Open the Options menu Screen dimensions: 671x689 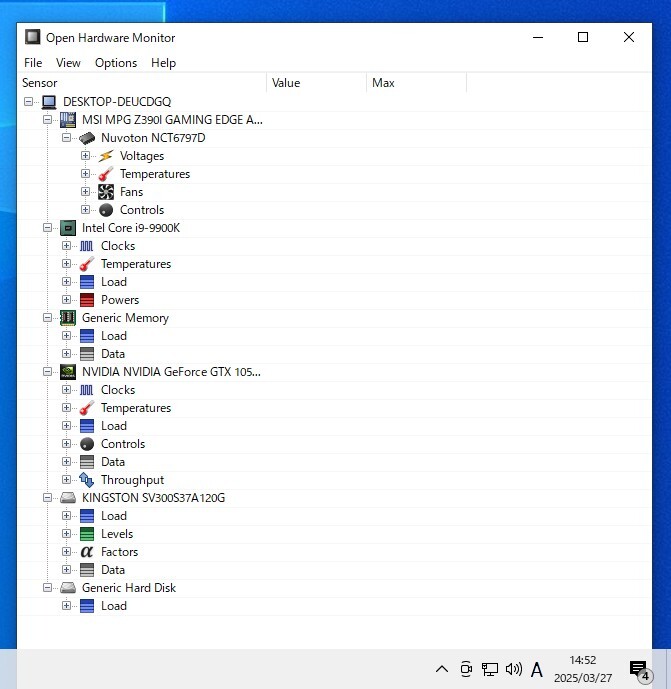(116, 63)
